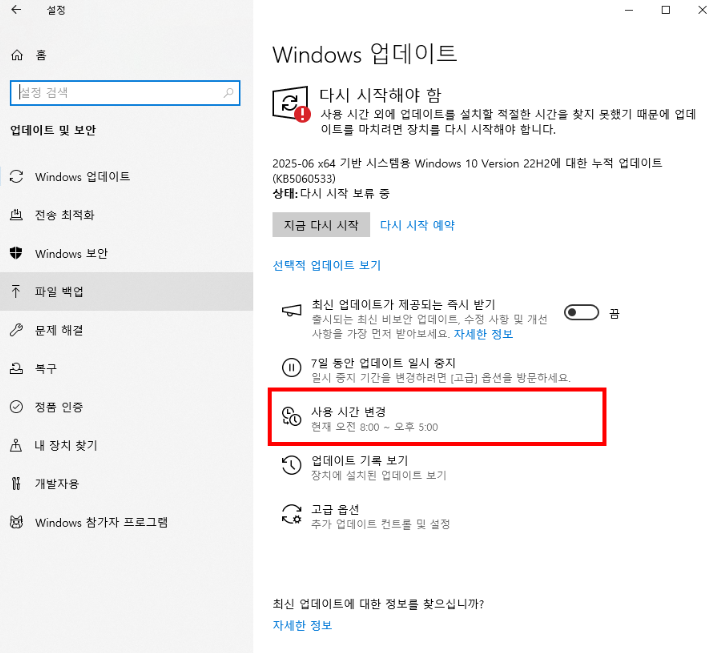Click the 설정 검색 input field
Screen dimensions: 717x653
pyautogui.click(x=125, y=93)
